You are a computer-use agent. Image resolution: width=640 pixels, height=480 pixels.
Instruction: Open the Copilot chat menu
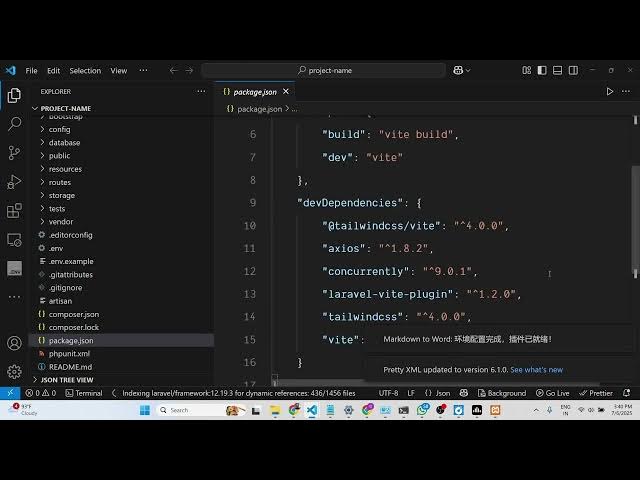[461, 70]
